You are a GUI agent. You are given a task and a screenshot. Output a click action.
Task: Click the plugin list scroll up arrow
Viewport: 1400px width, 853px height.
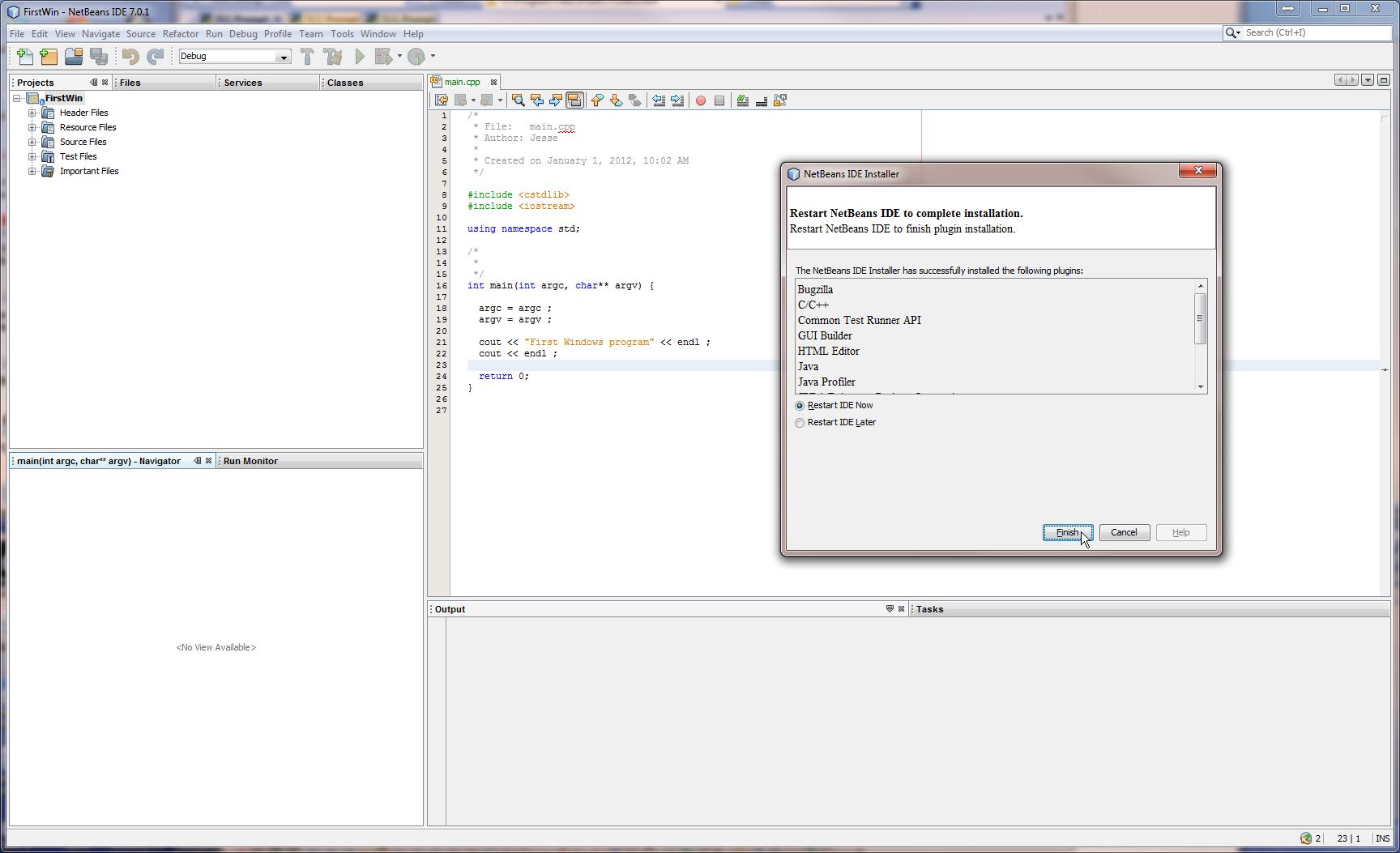(1201, 286)
